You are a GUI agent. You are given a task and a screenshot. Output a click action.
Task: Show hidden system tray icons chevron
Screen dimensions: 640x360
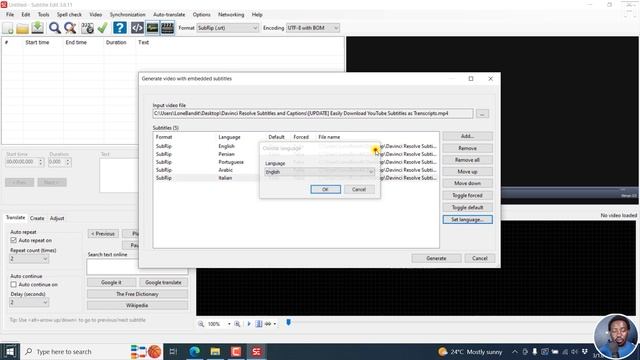coord(515,351)
